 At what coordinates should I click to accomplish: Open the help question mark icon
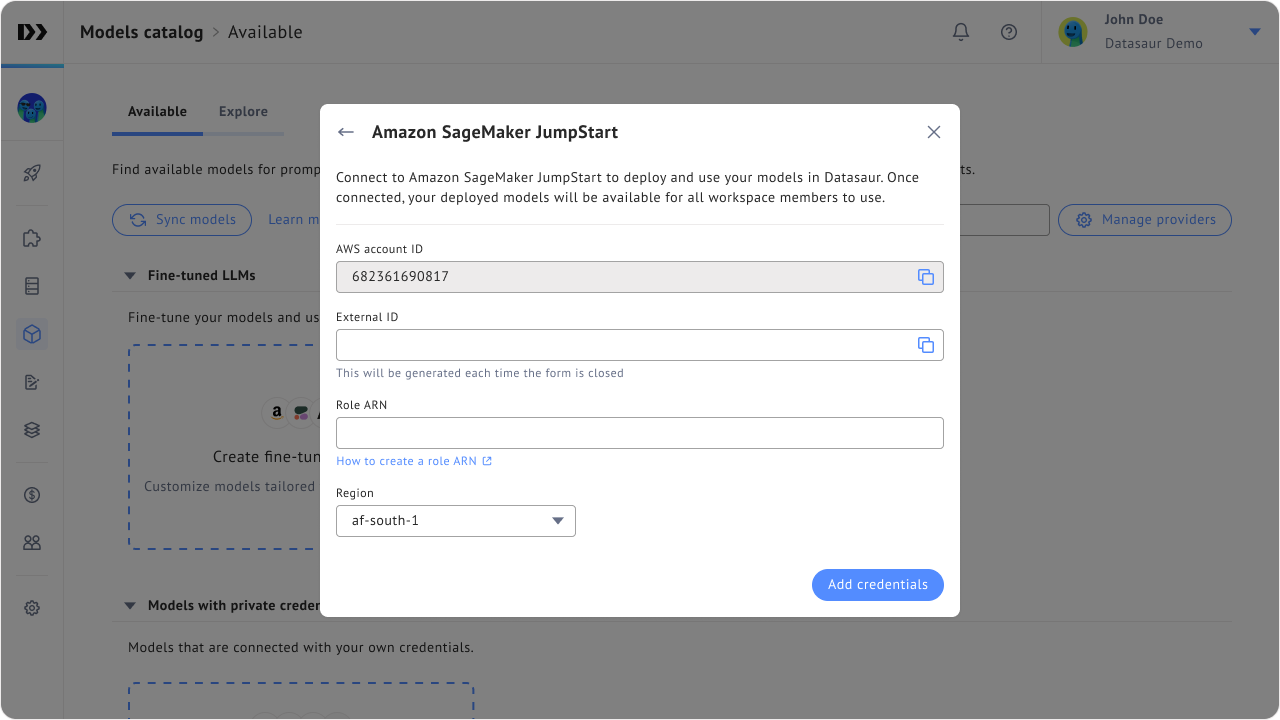(x=1008, y=32)
